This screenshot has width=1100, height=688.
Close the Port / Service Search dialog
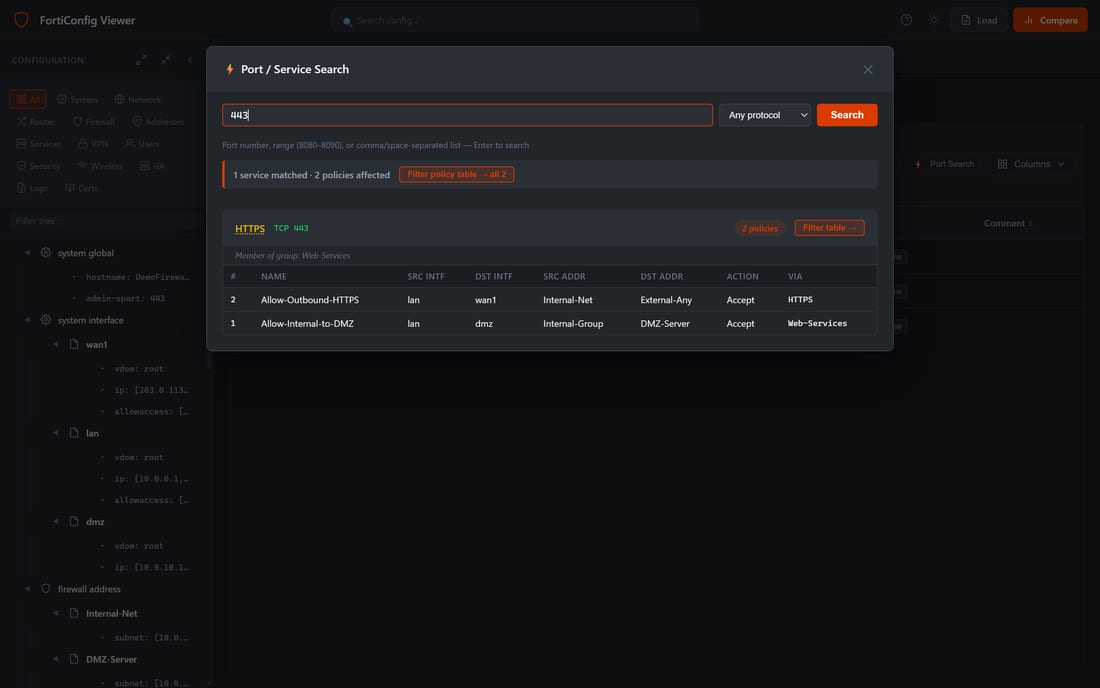[868, 69]
